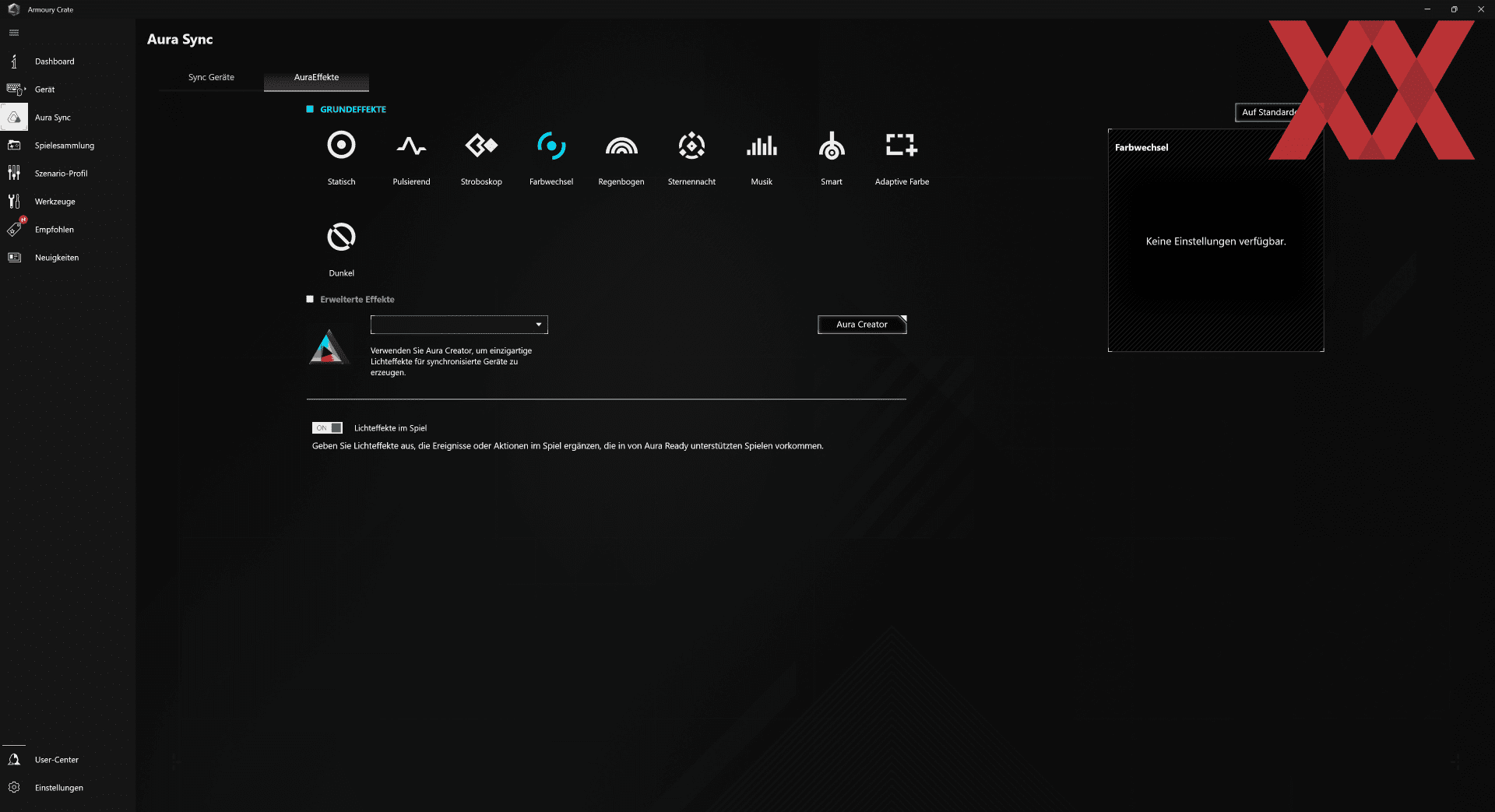Toggle the hamburger sidebar menu icon
1495x812 pixels.
[x=14, y=33]
